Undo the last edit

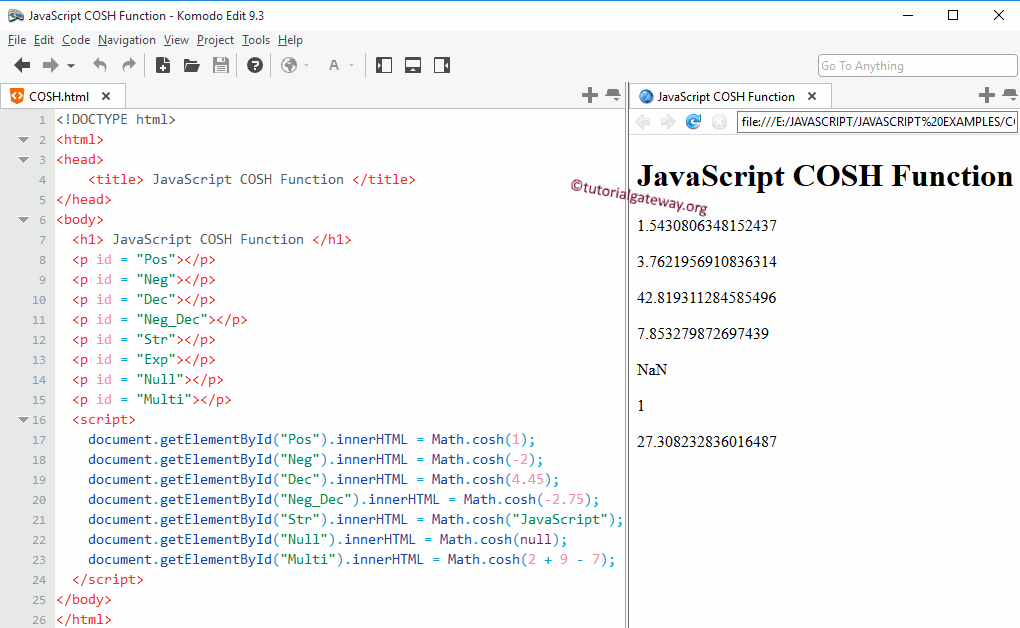[x=99, y=65]
